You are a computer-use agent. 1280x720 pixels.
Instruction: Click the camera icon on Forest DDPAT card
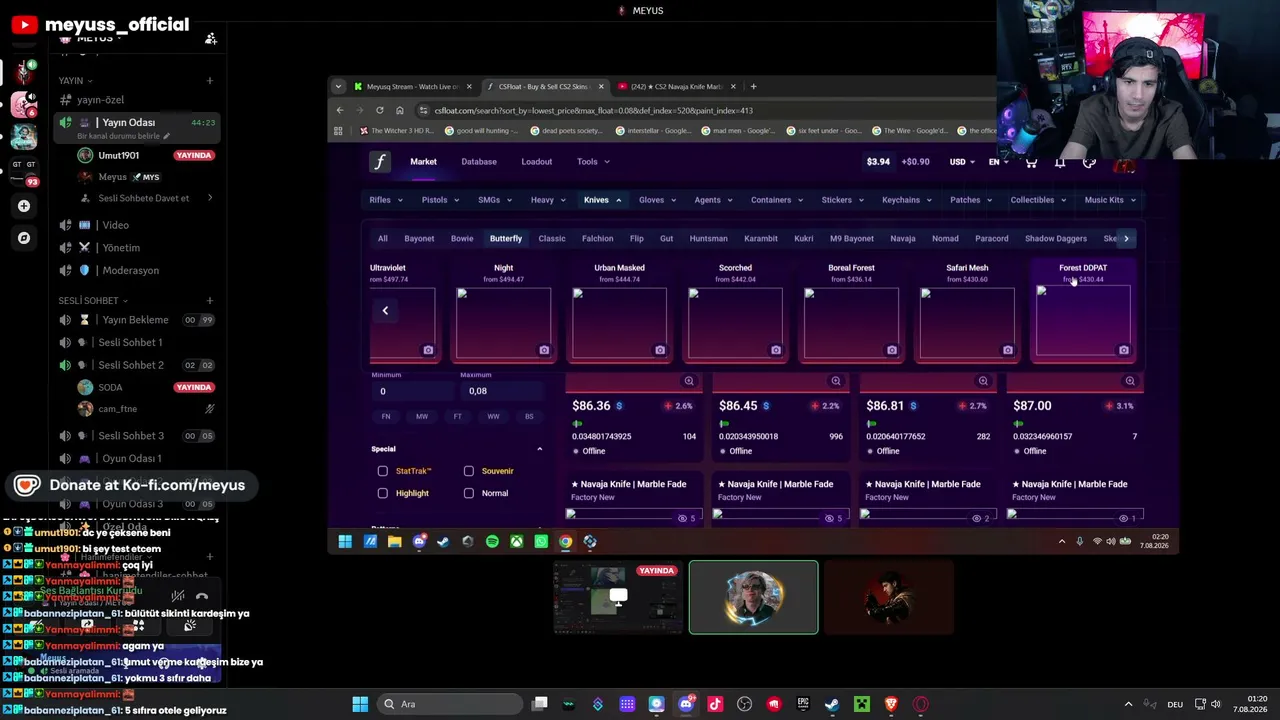(x=1124, y=350)
